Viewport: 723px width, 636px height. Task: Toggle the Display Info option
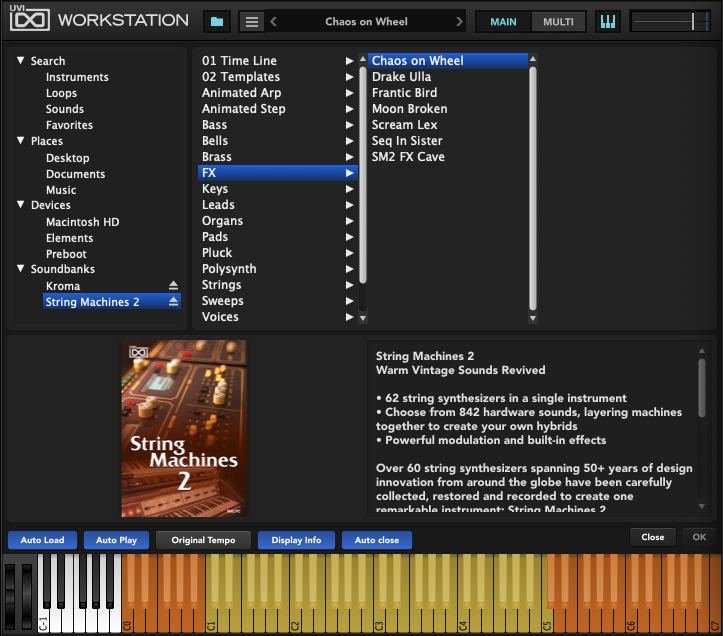(296, 540)
